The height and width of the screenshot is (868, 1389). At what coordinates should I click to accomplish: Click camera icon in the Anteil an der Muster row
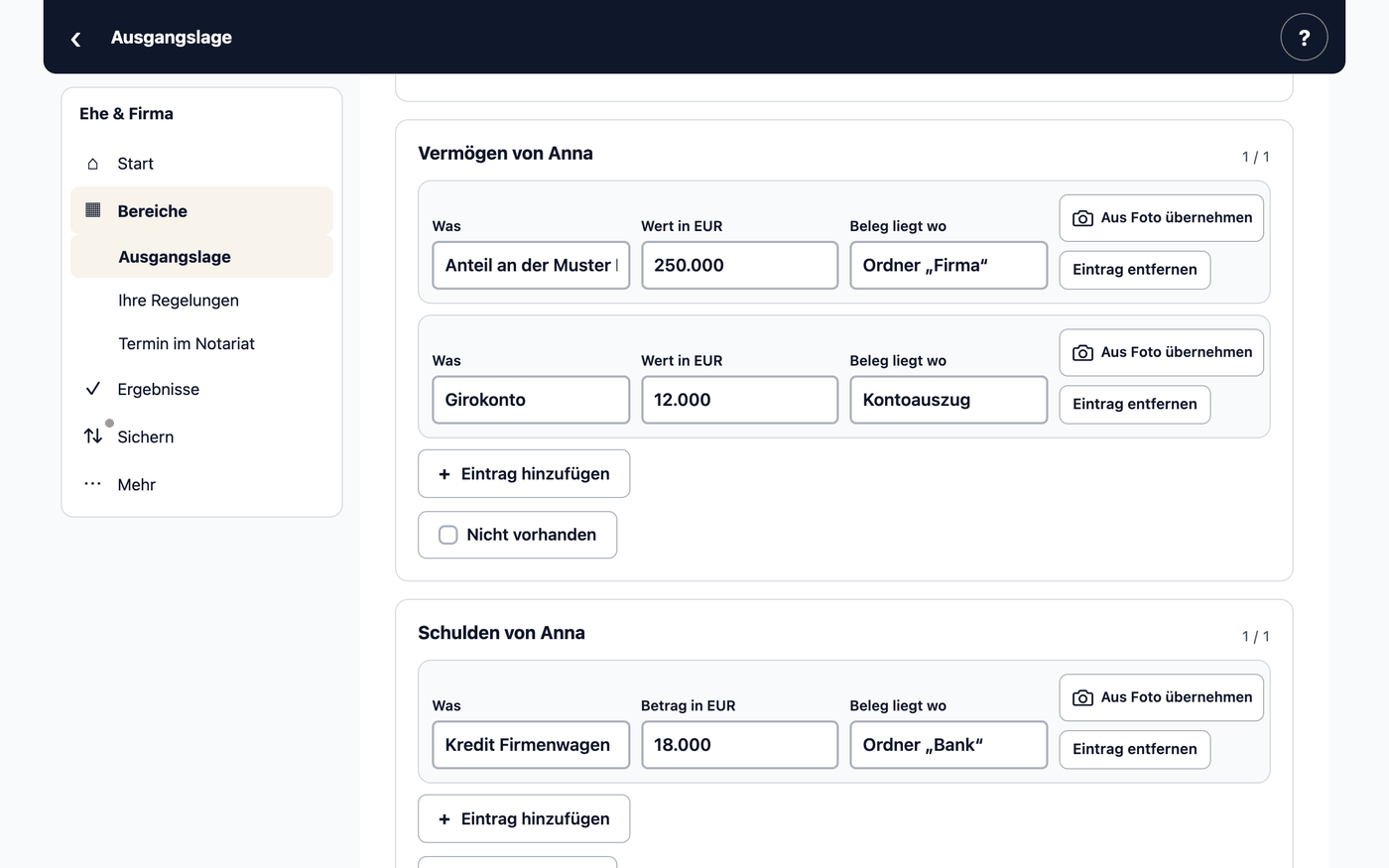1083,218
